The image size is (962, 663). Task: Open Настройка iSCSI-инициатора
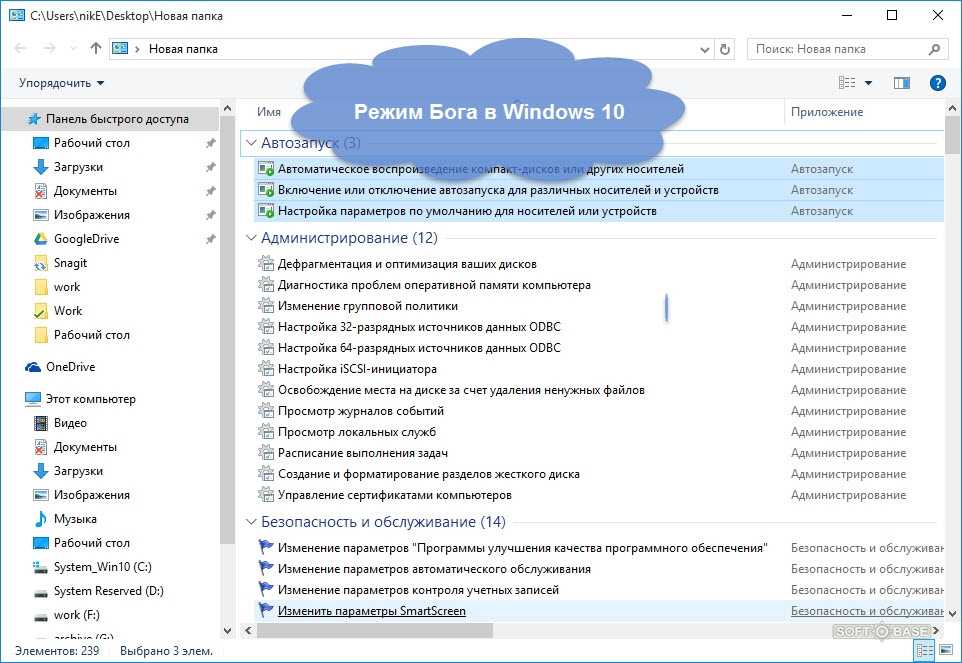(x=357, y=369)
